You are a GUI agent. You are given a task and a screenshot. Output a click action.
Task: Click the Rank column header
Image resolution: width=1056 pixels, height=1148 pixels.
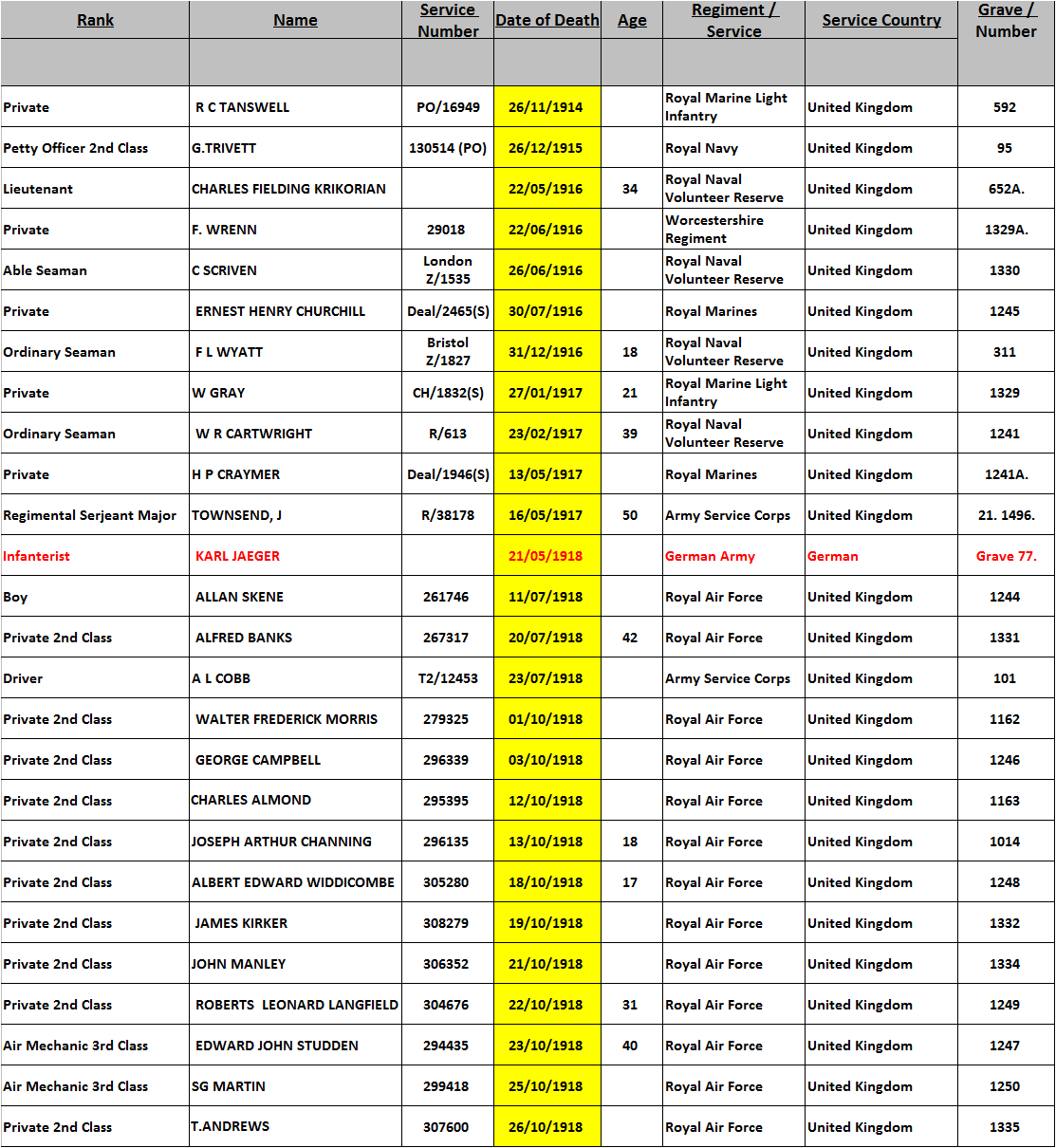pos(95,20)
